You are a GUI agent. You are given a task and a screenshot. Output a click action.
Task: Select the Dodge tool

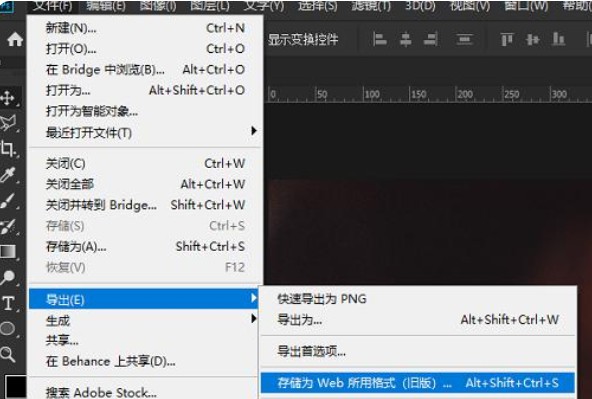(8, 278)
